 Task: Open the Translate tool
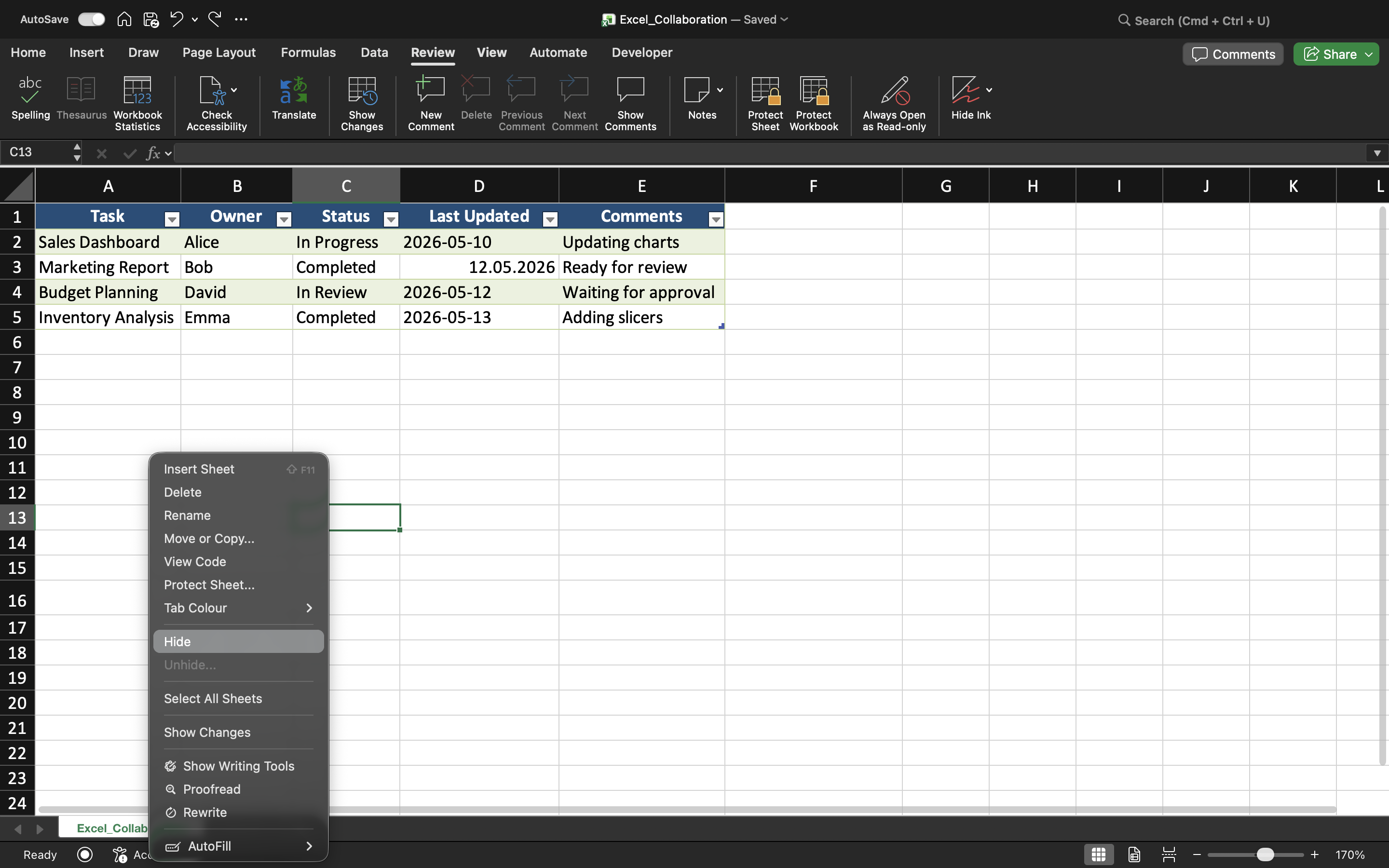pyautogui.click(x=294, y=98)
